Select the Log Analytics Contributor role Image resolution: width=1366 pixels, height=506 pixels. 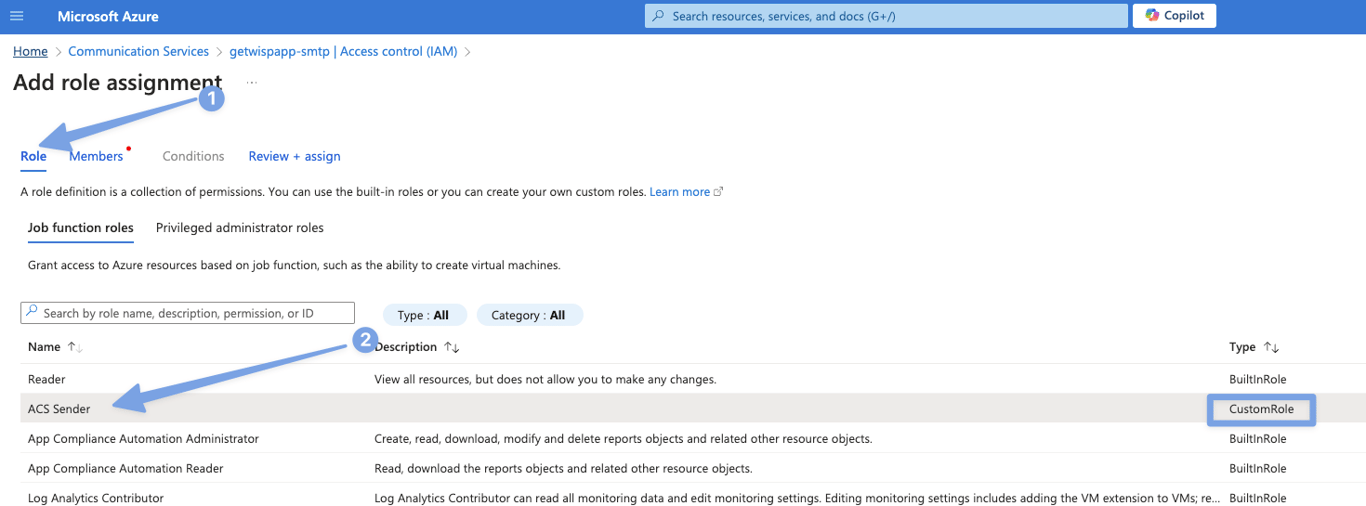tap(96, 498)
